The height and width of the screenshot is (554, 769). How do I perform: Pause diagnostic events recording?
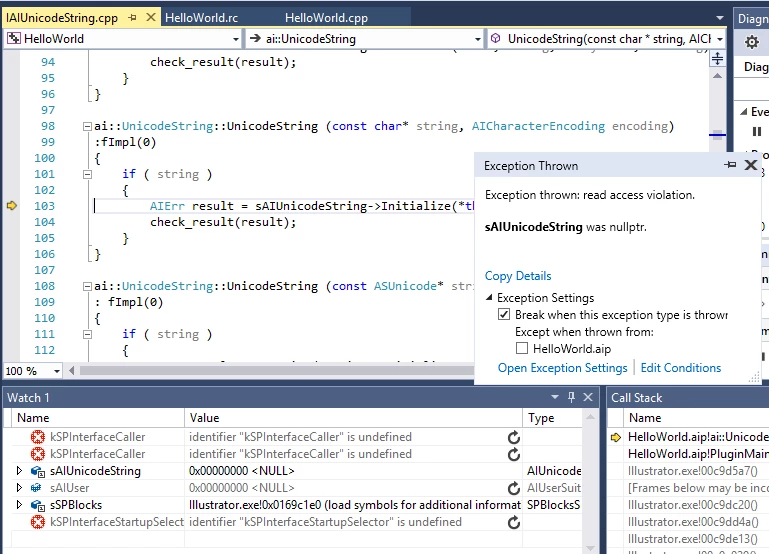(757, 131)
